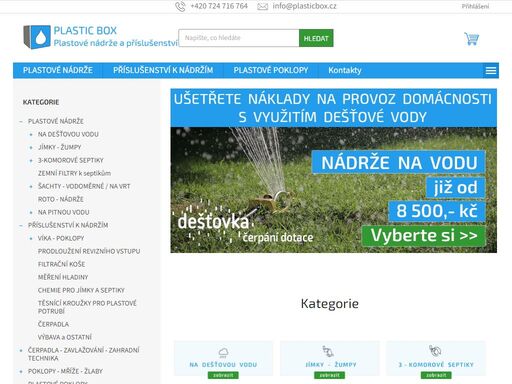This screenshot has height=384, width=512.
Task: Open the Přihlášení login link
Action: click(x=475, y=6)
